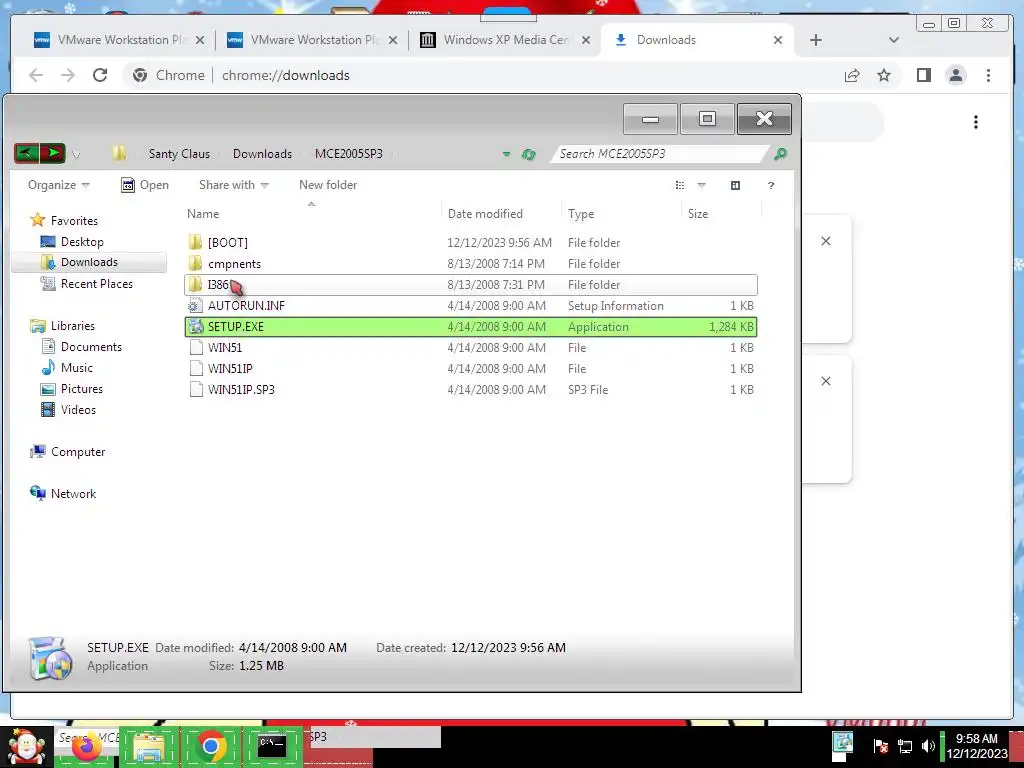Click MCE2005SP3 in the breadcrumb path
Viewport: 1024px width, 768px height.
[x=349, y=153]
